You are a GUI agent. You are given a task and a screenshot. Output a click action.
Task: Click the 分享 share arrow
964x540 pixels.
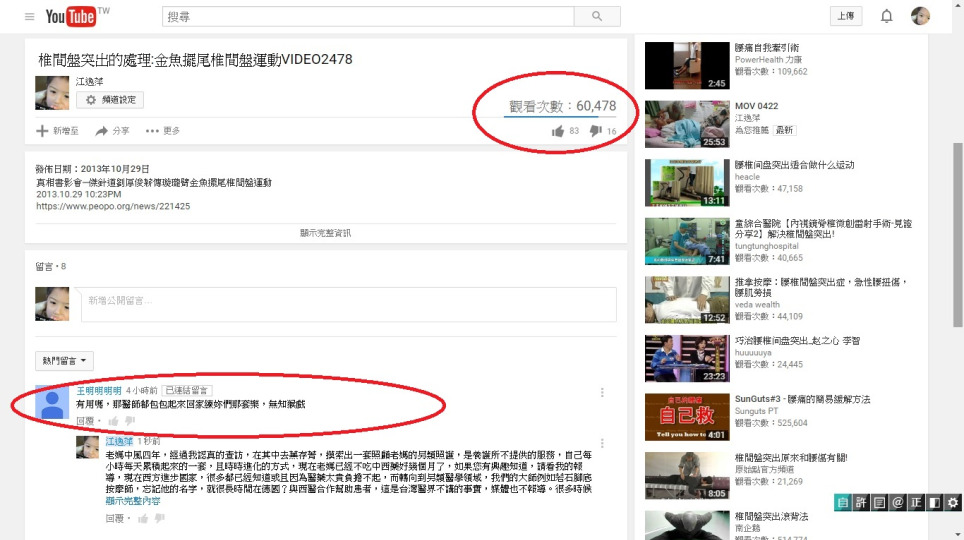112,131
